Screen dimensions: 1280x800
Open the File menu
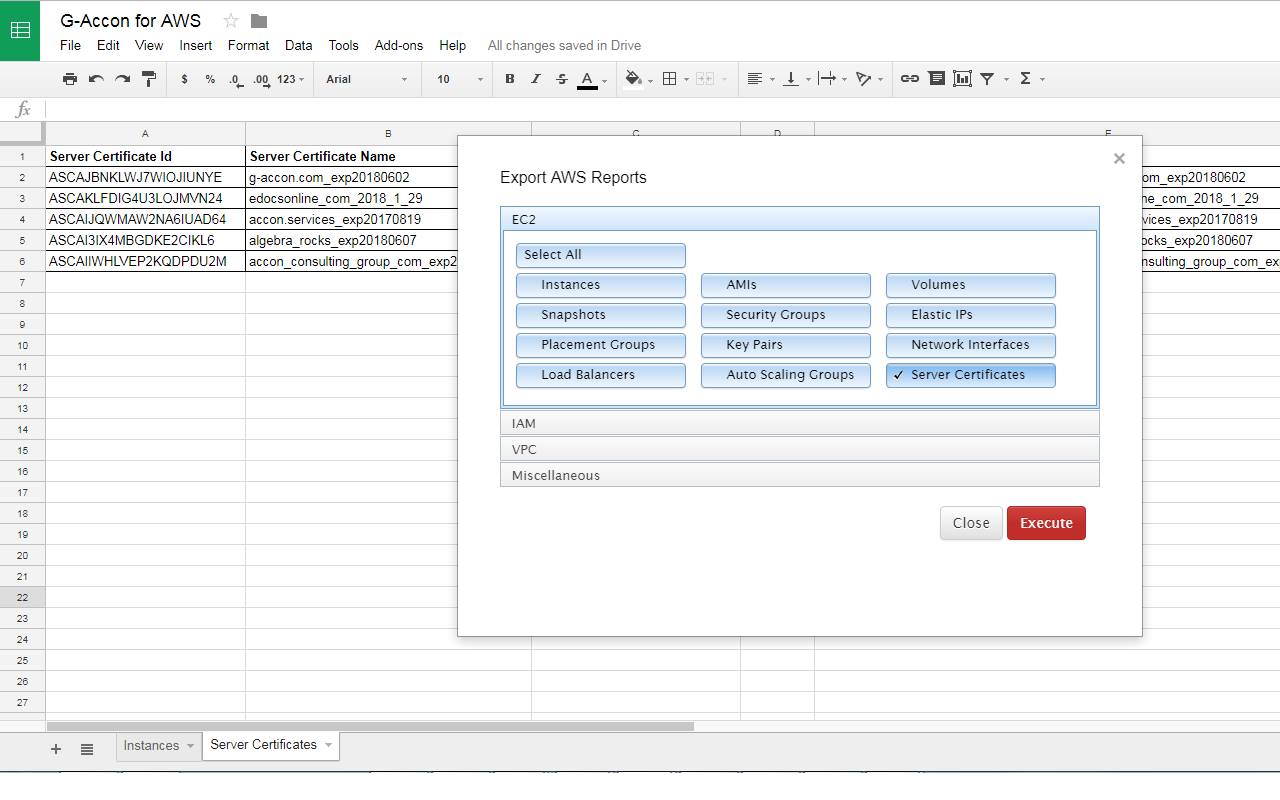[70, 45]
